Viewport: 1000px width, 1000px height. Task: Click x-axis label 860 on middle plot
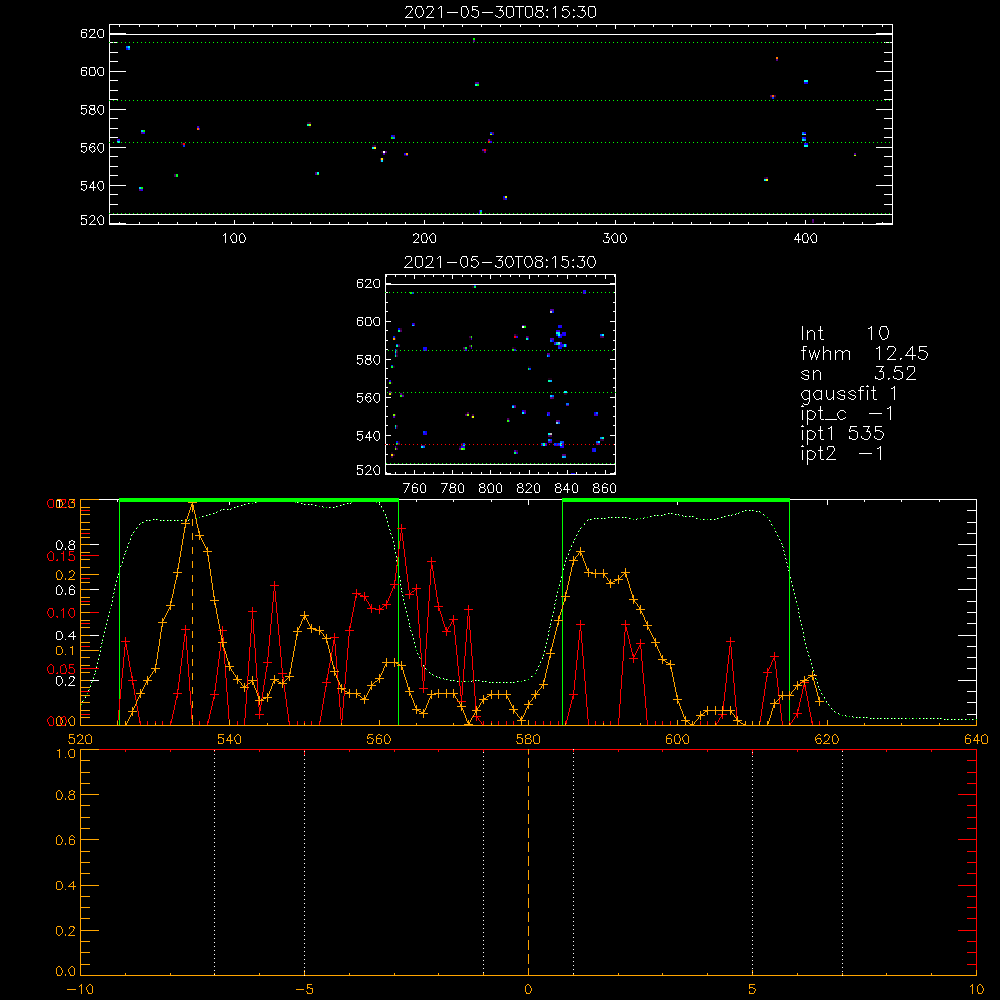(605, 489)
